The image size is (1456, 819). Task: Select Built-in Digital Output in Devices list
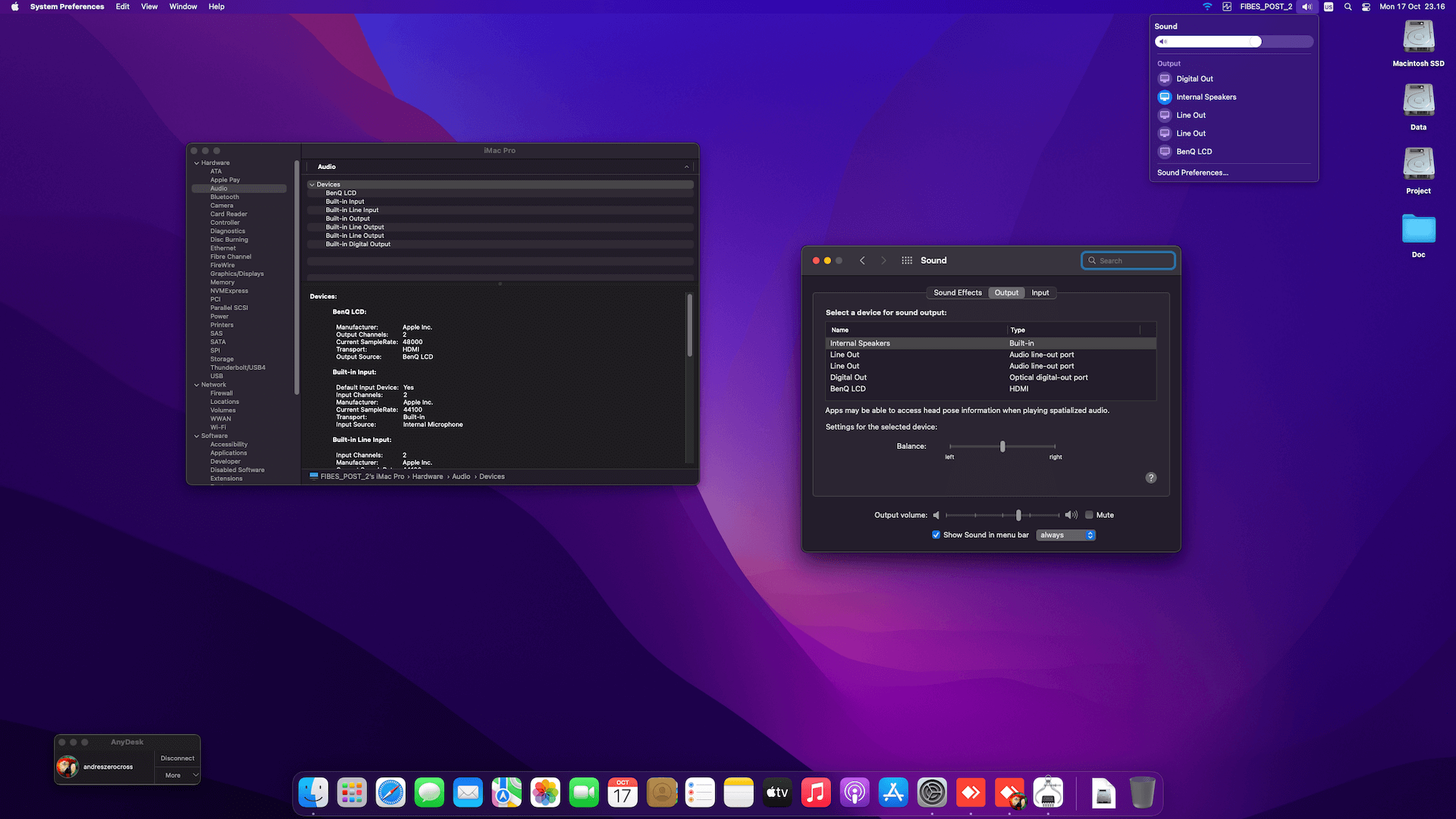pyautogui.click(x=500, y=244)
